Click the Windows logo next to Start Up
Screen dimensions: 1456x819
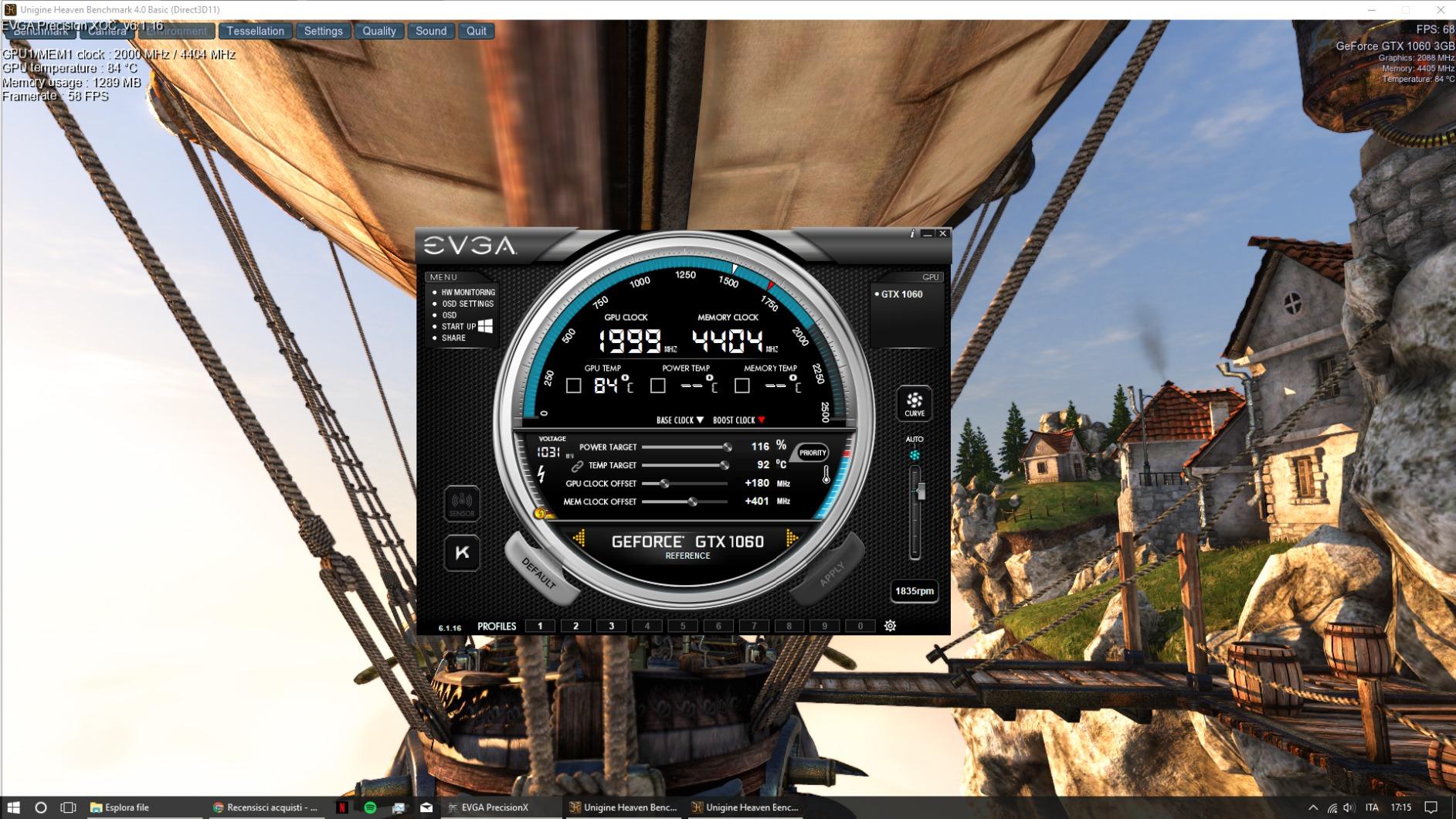pos(485,326)
